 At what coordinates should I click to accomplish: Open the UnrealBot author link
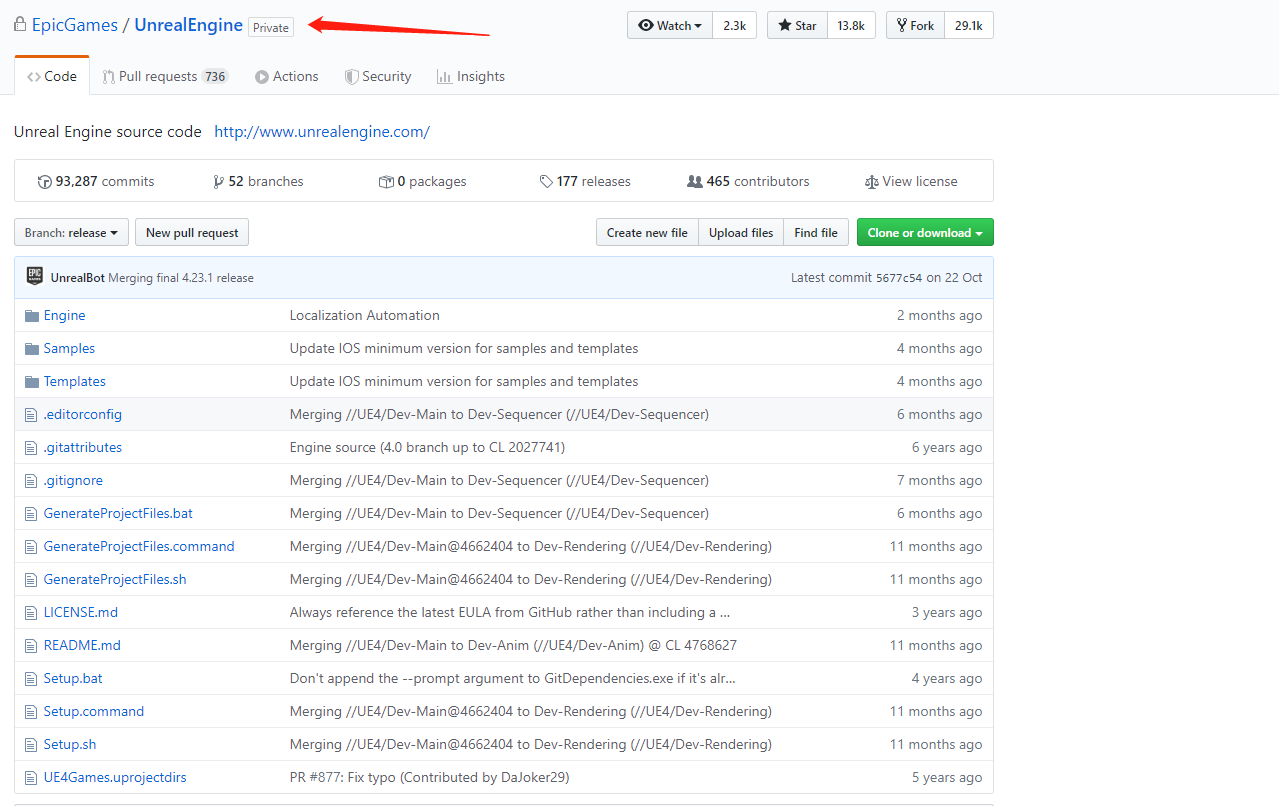(x=78, y=277)
